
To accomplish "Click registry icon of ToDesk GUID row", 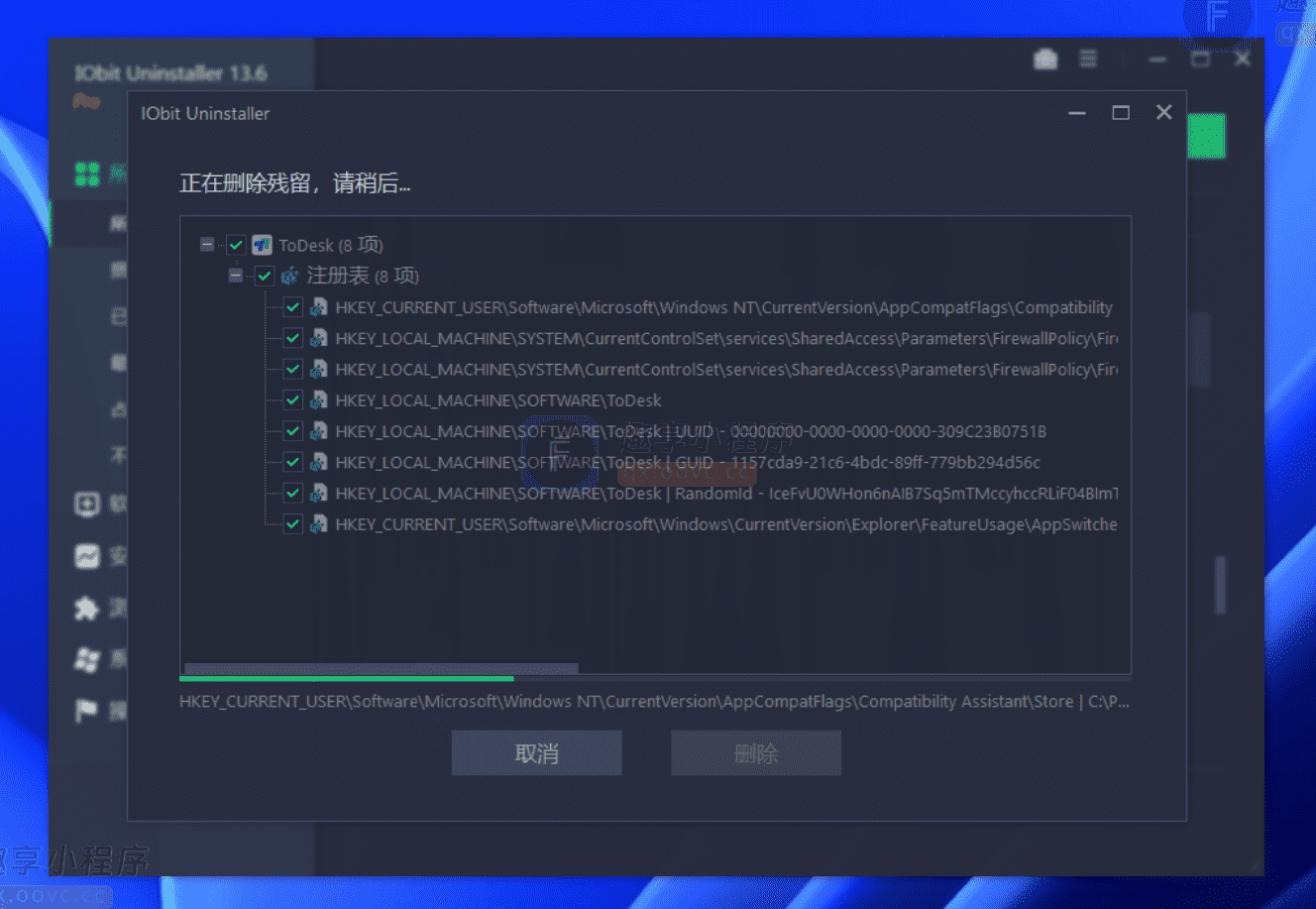I will tap(319, 462).
